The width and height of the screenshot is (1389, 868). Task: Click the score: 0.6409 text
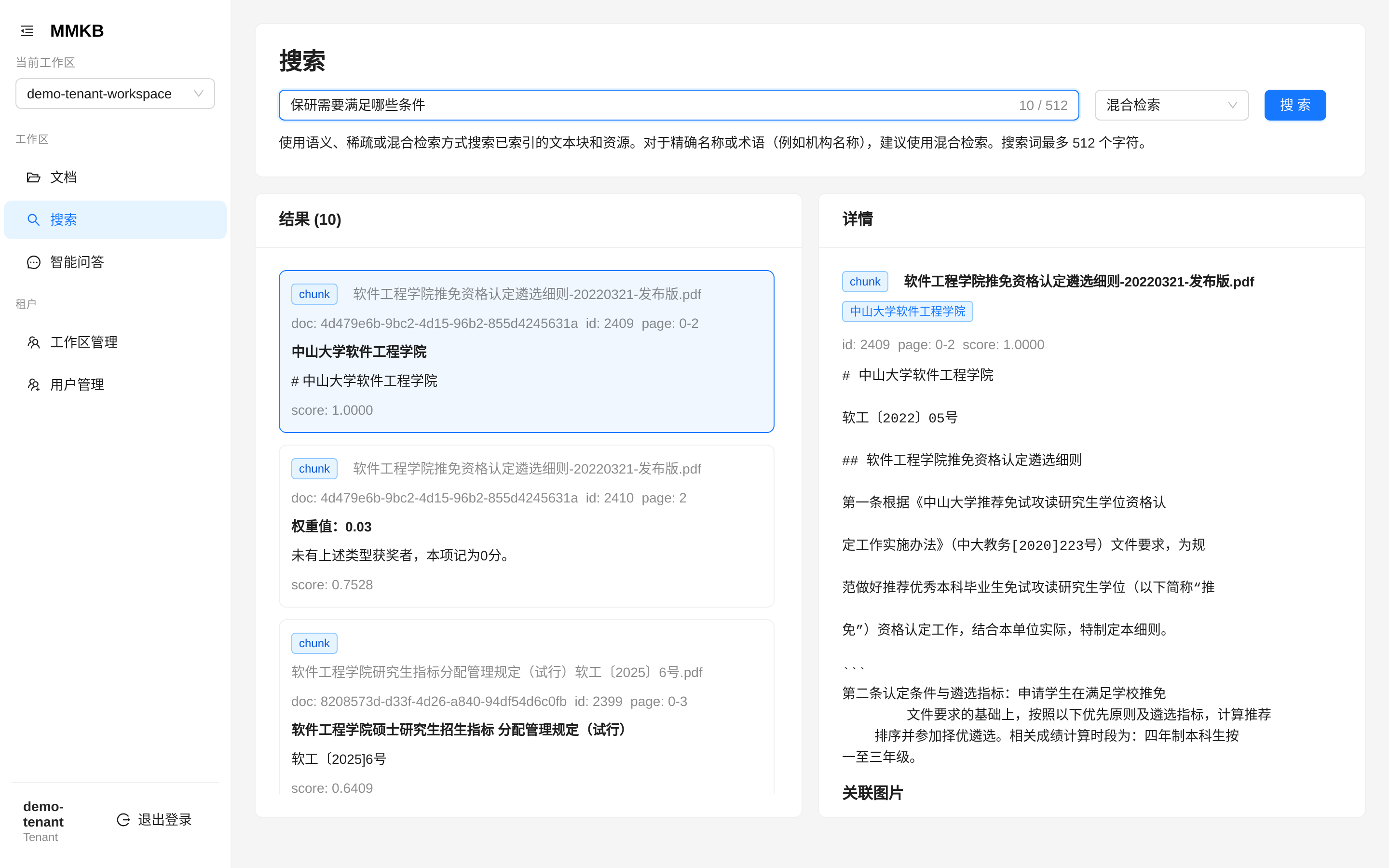pos(332,787)
